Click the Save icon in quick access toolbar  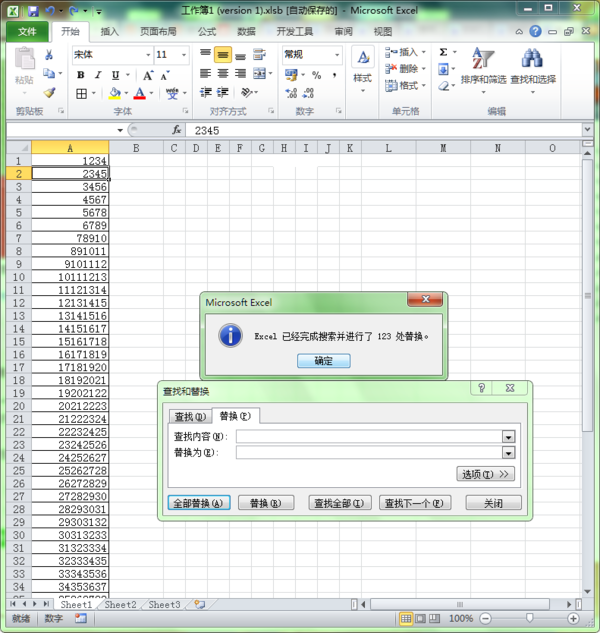point(33,11)
